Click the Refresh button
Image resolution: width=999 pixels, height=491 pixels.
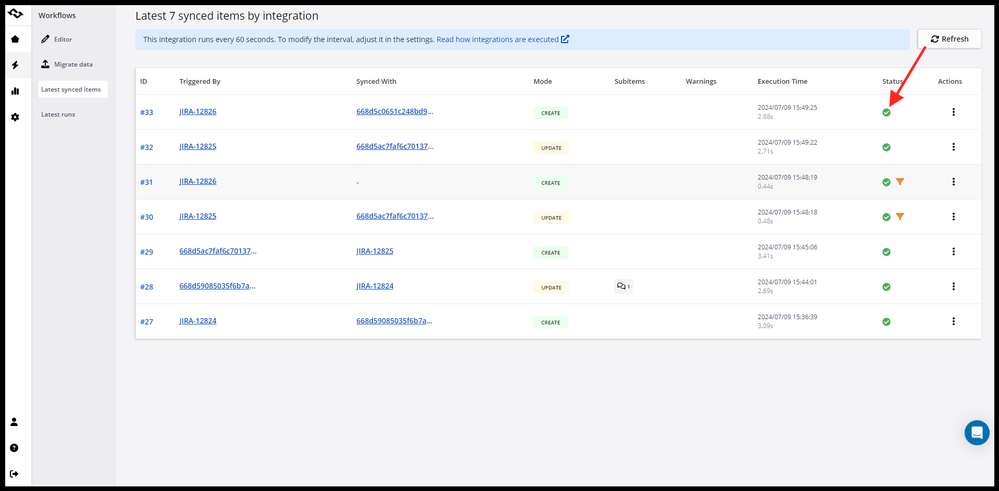pos(949,39)
